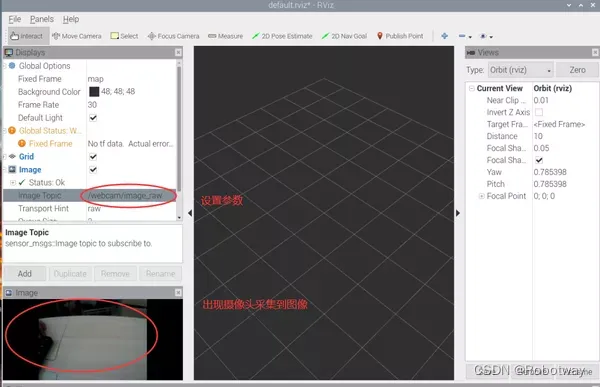
Task: Click the Displays panel monitor icon
Action: [x=9, y=52]
